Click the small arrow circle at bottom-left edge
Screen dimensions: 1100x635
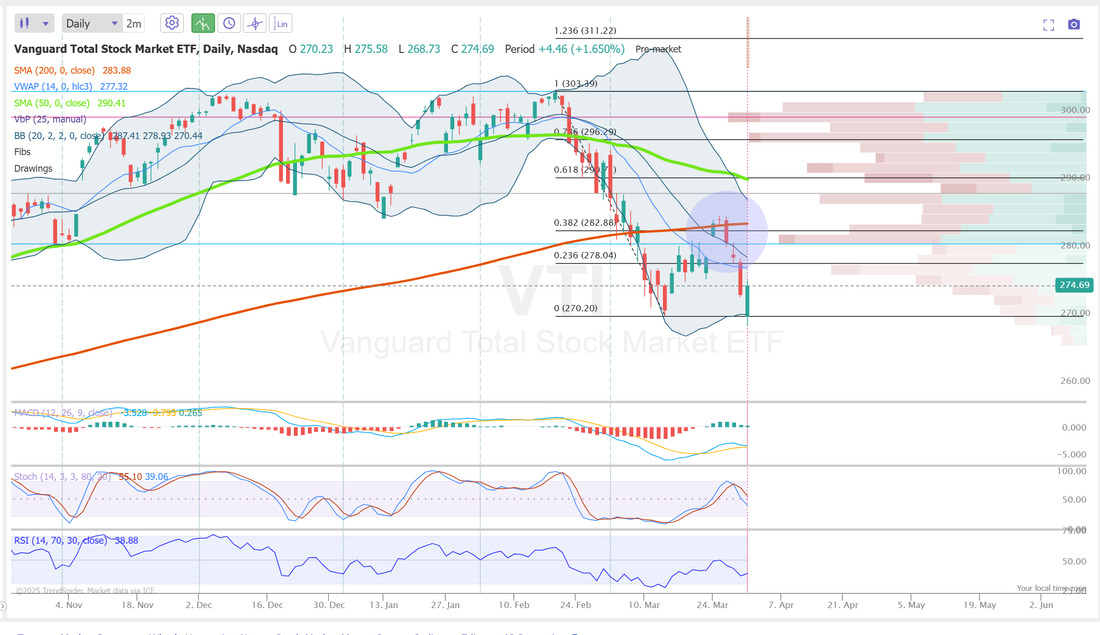pos(2,606)
